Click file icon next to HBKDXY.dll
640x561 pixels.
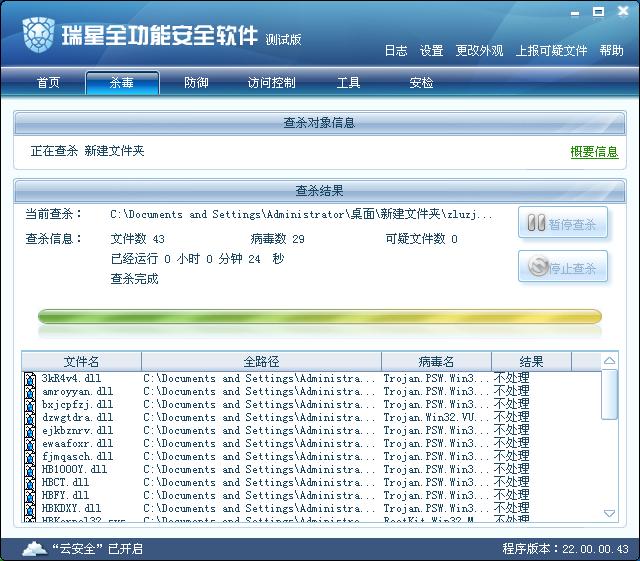[x=29, y=509]
